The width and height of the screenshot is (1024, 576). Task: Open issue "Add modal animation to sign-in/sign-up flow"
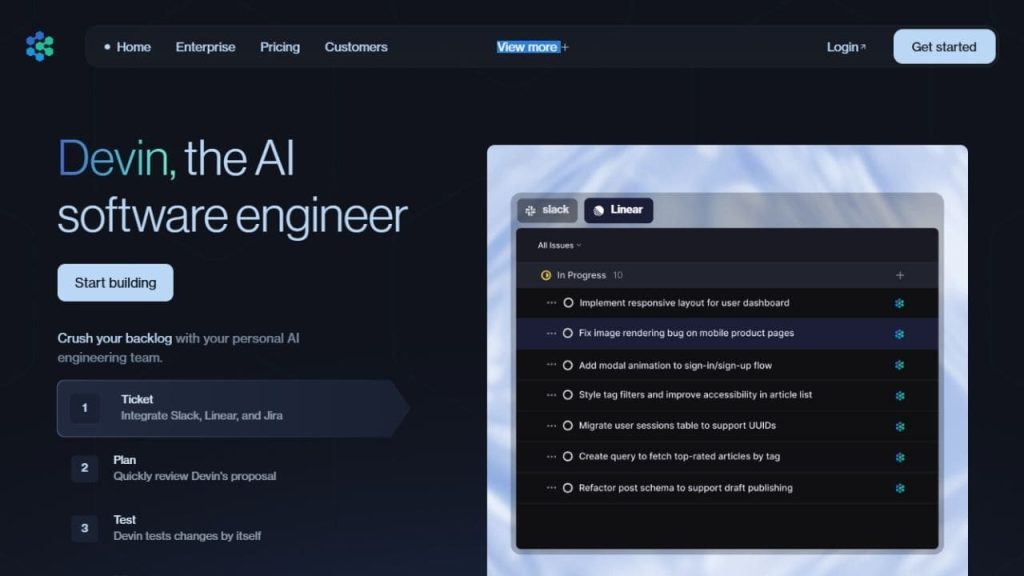675,366
